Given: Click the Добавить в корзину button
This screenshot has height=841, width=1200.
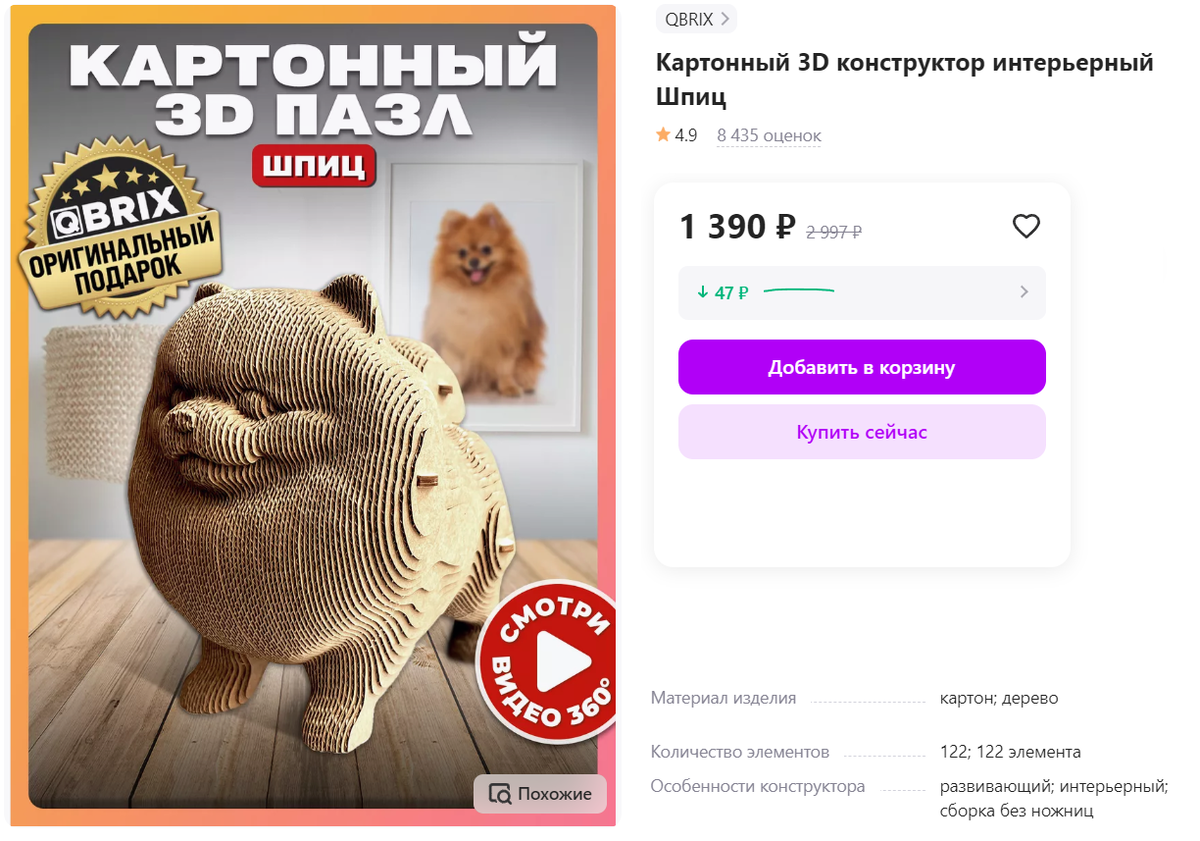Looking at the screenshot, I should pyautogui.click(x=862, y=367).
